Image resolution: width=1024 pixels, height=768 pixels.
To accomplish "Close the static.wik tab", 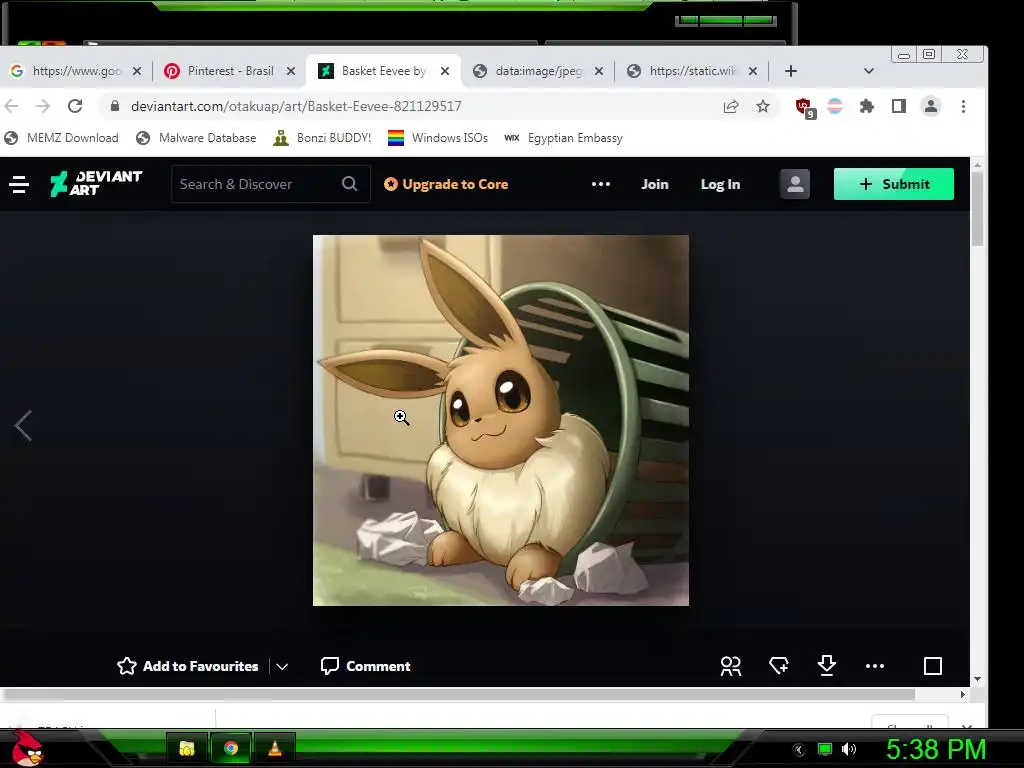I will click(x=752, y=71).
